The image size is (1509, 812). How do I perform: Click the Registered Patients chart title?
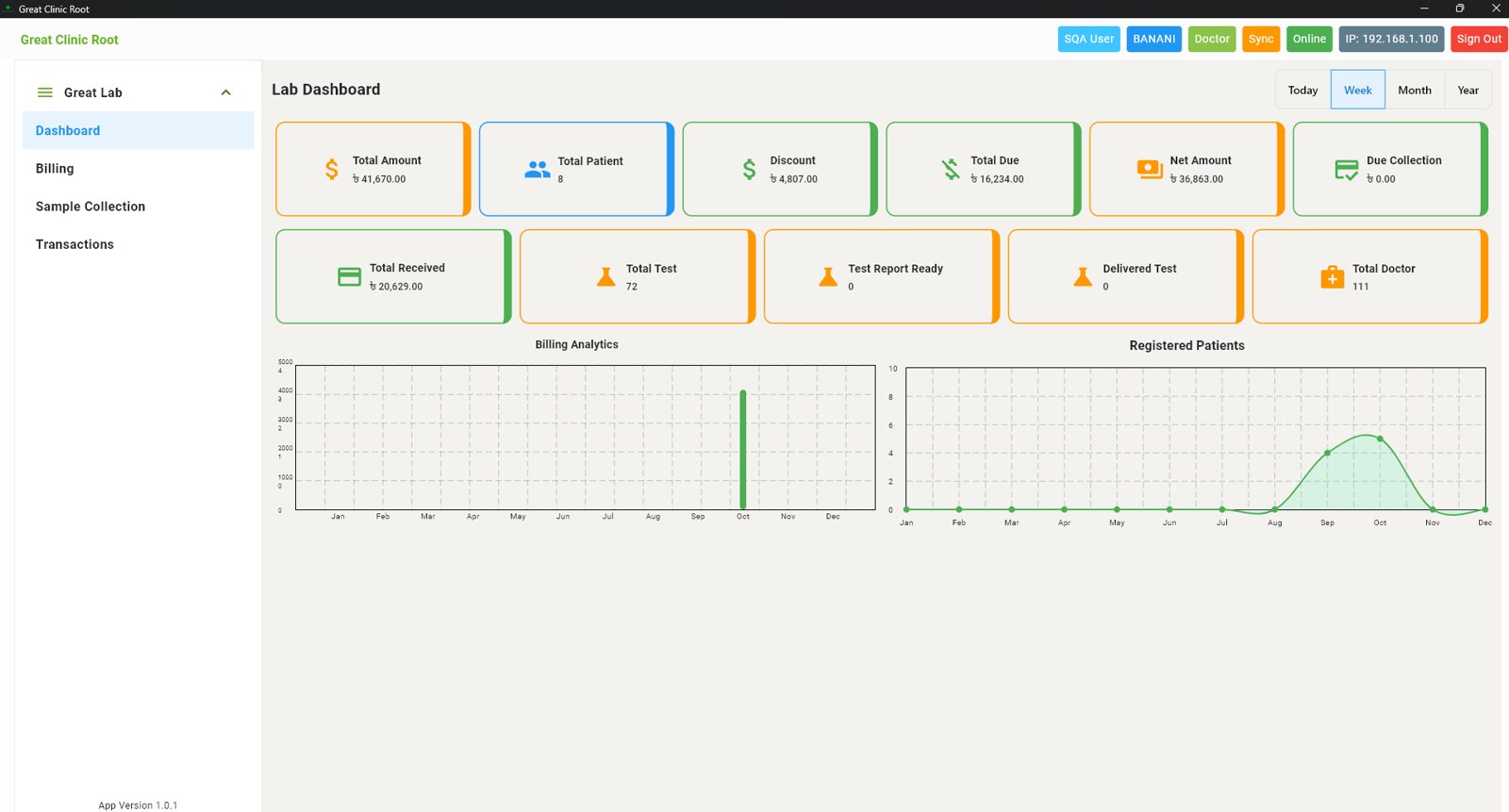pyautogui.click(x=1187, y=345)
